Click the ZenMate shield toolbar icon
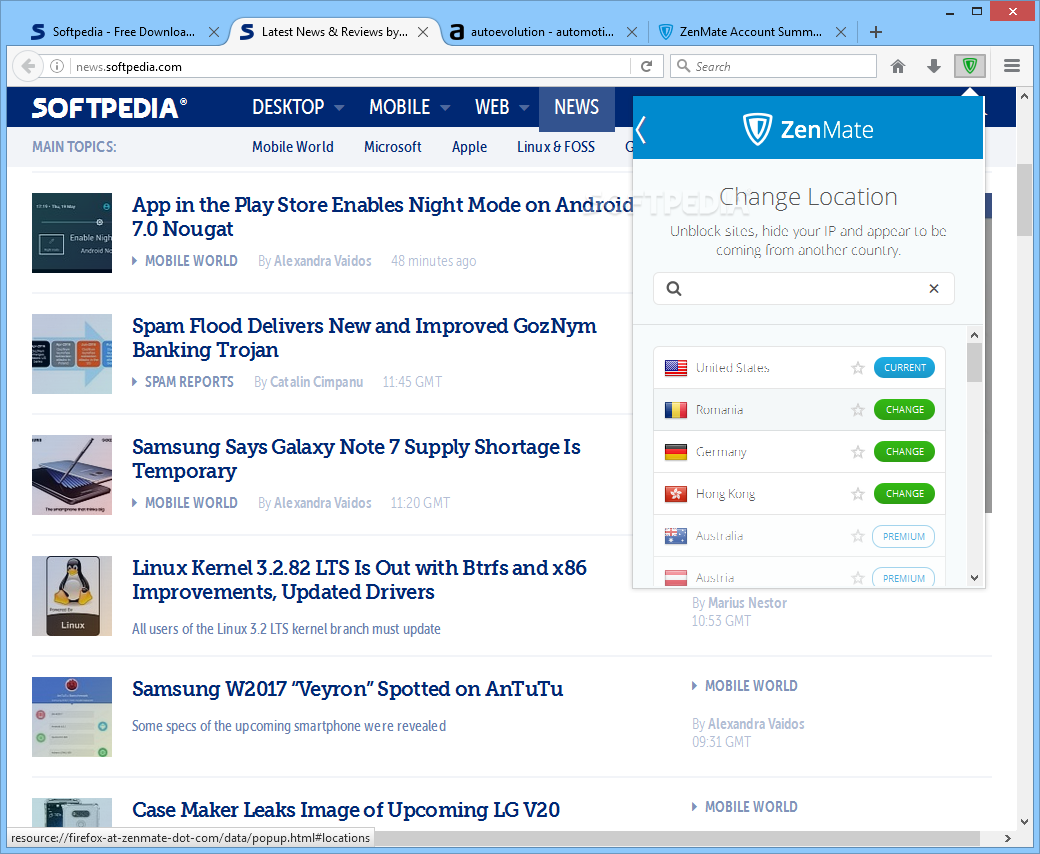 (x=970, y=66)
